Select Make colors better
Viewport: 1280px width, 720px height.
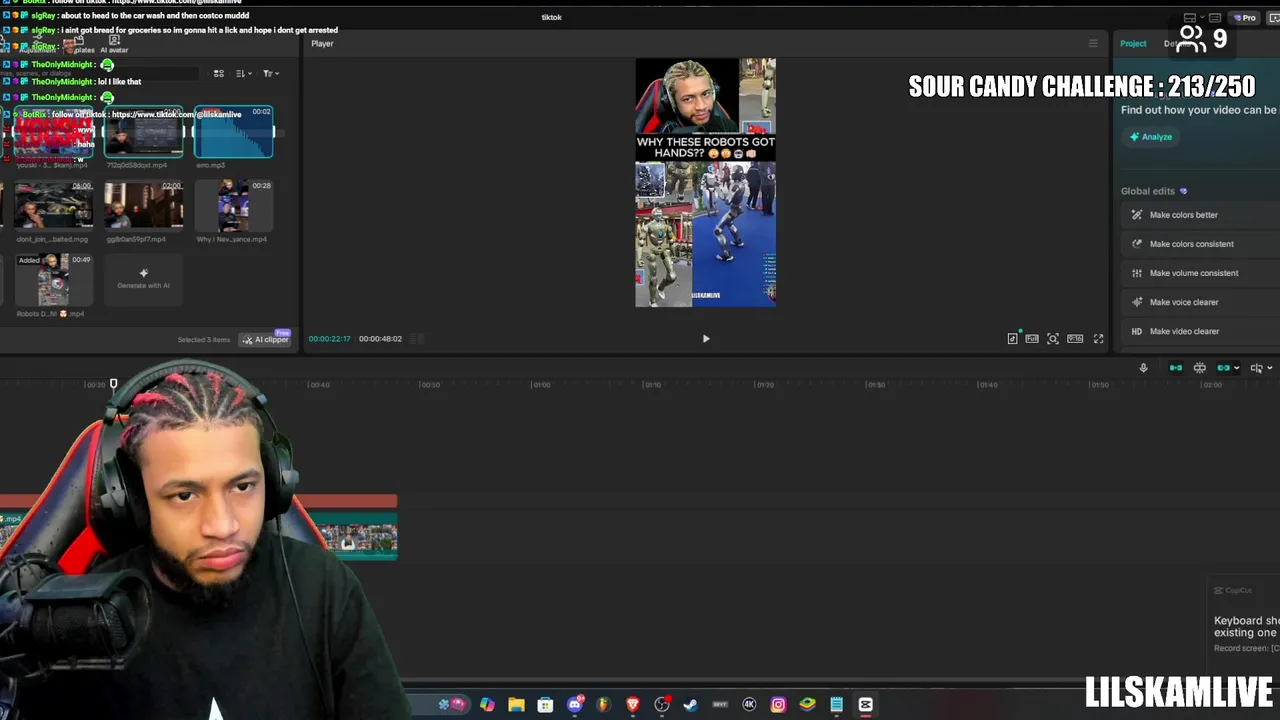1200,215
